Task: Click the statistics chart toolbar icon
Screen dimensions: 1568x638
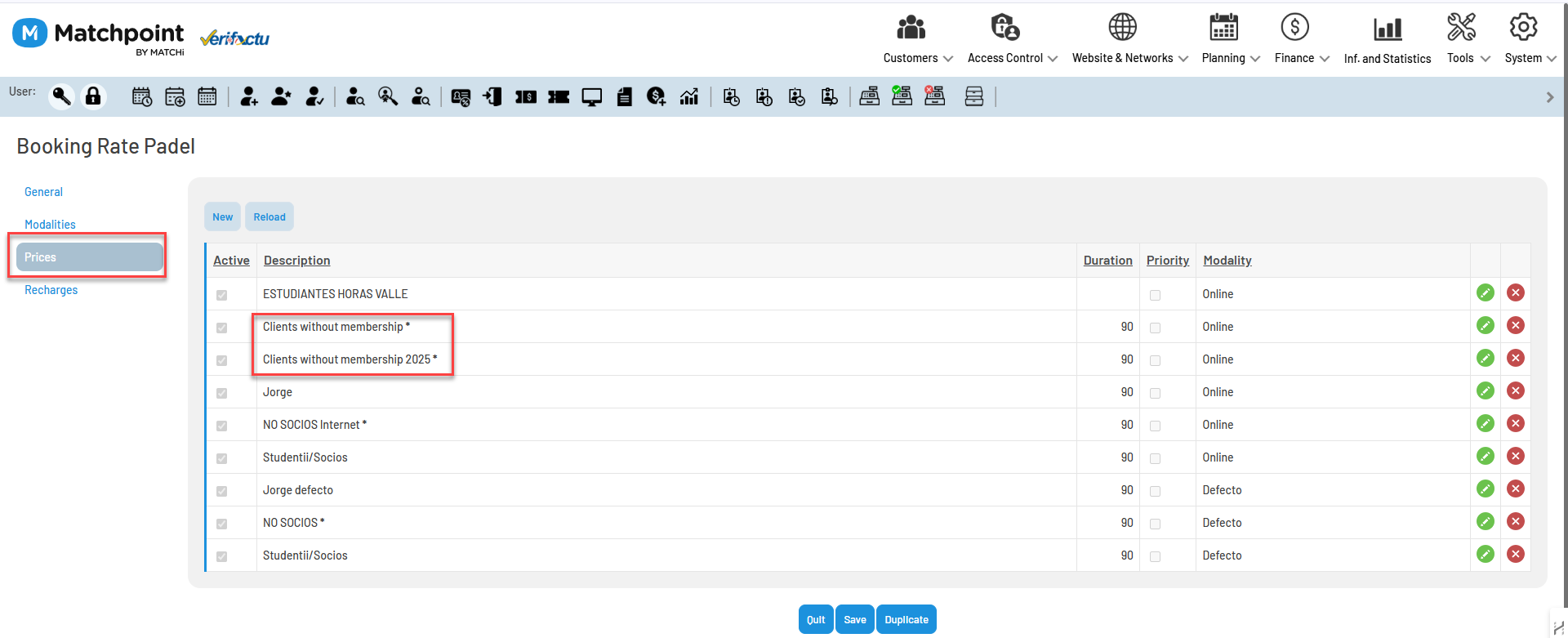Action: point(689,96)
